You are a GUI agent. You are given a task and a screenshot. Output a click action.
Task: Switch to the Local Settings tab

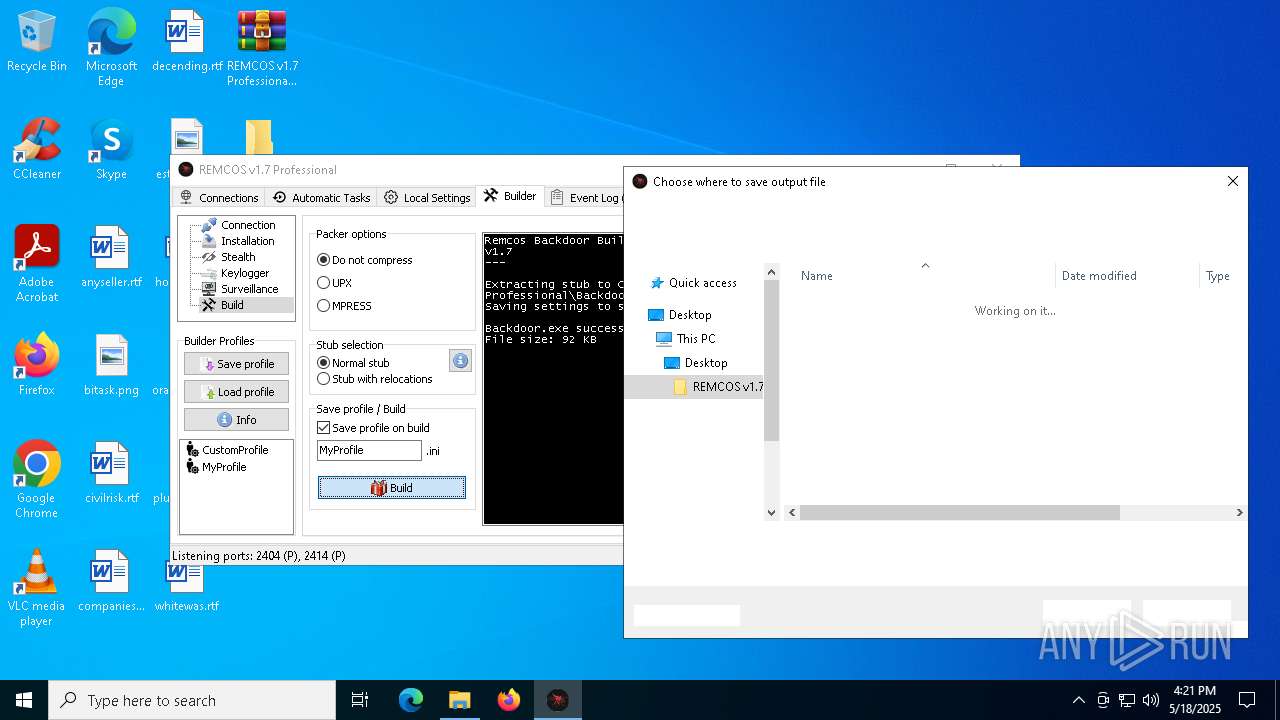(427, 197)
